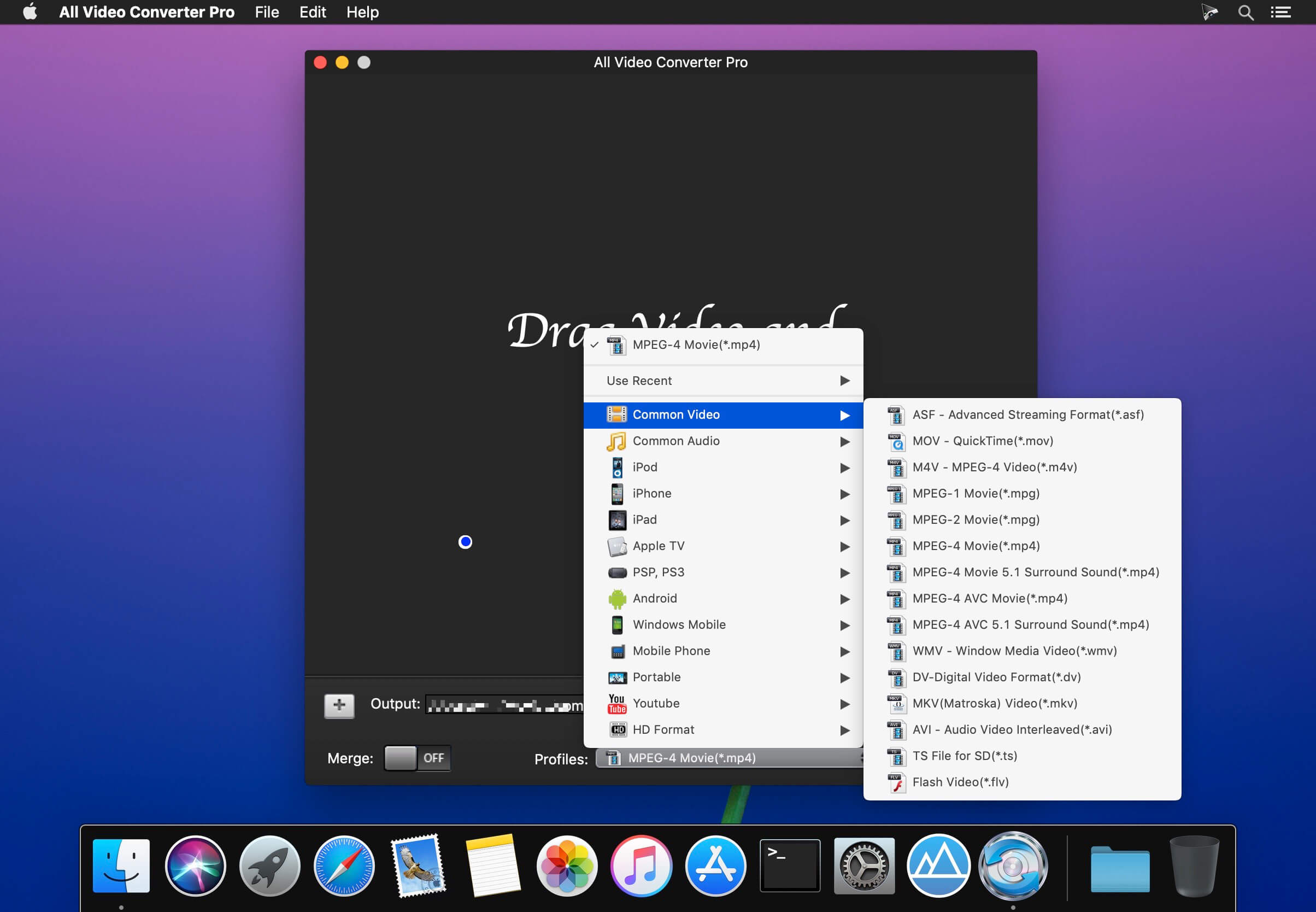
Task: Select WMV - Window Media Video(*.wmv)
Action: click(x=1014, y=651)
